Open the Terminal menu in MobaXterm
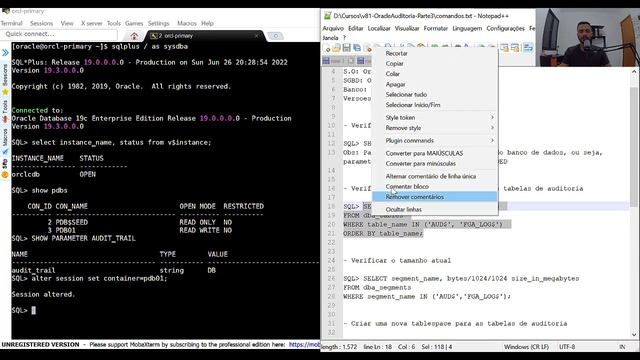Screen dimensions: 640x360 click(x=11, y=23)
